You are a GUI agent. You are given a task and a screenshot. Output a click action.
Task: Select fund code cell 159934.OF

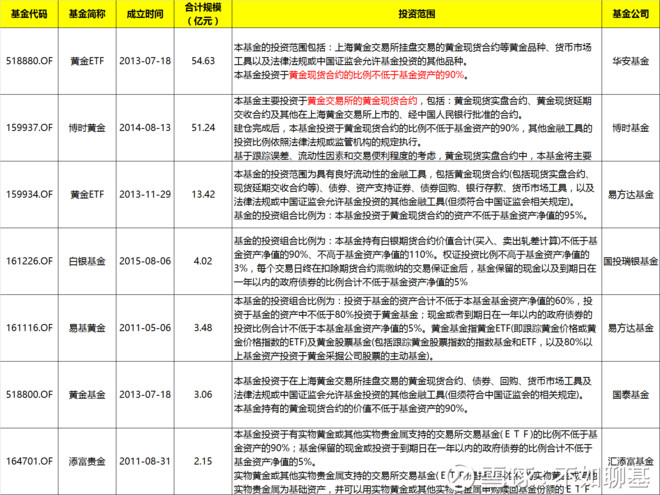pyautogui.click(x=29, y=194)
